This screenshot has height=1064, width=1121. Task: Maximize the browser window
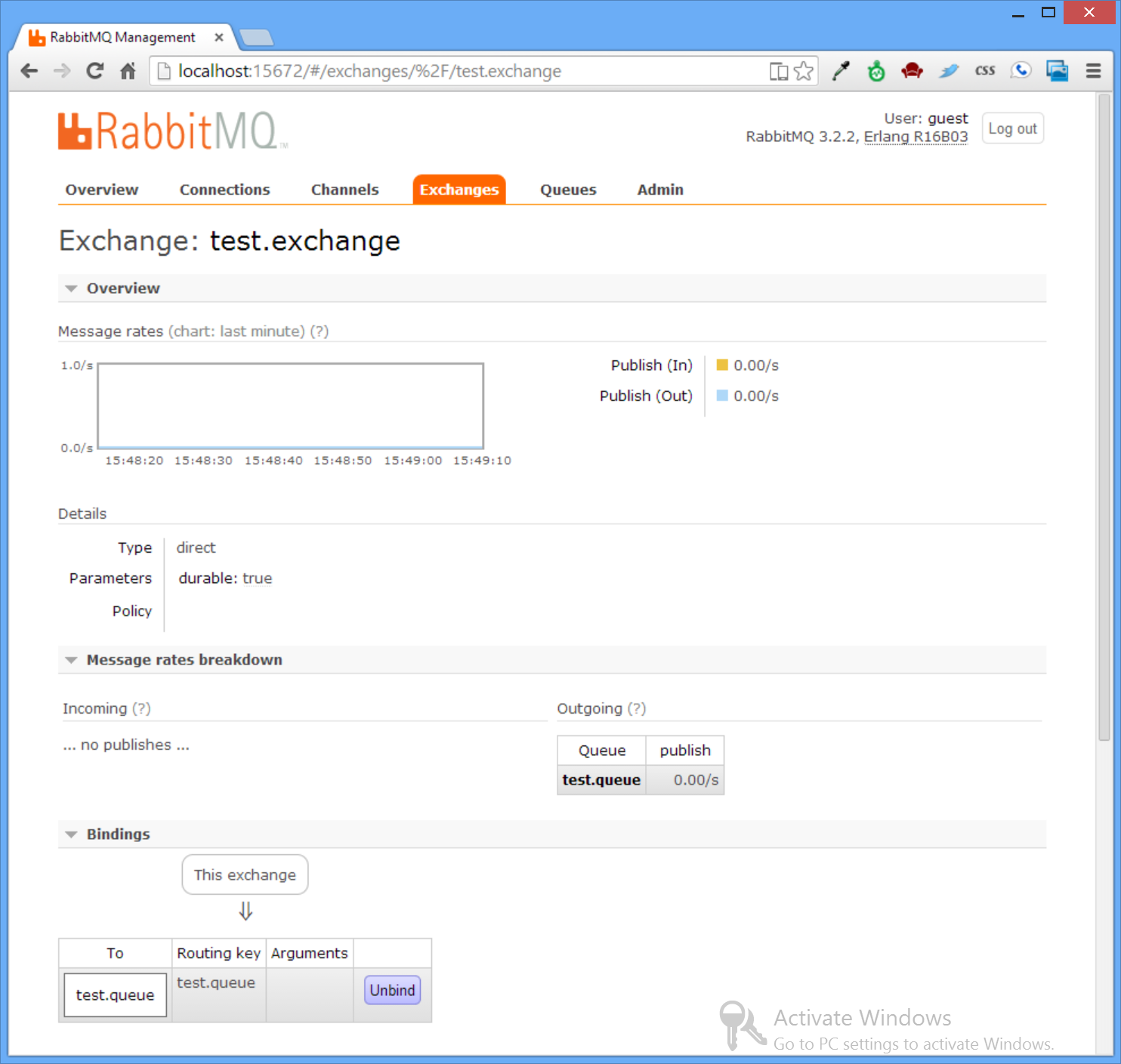(x=1048, y=12)
